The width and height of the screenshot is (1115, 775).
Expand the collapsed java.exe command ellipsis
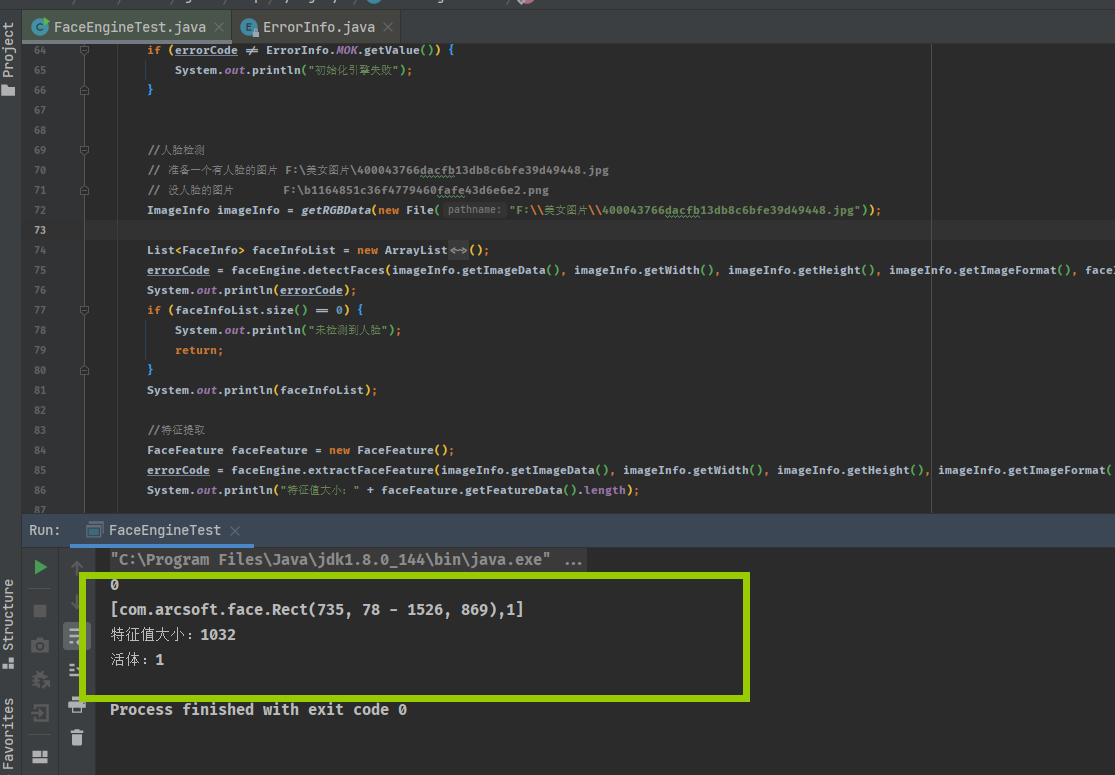[573, 560]
